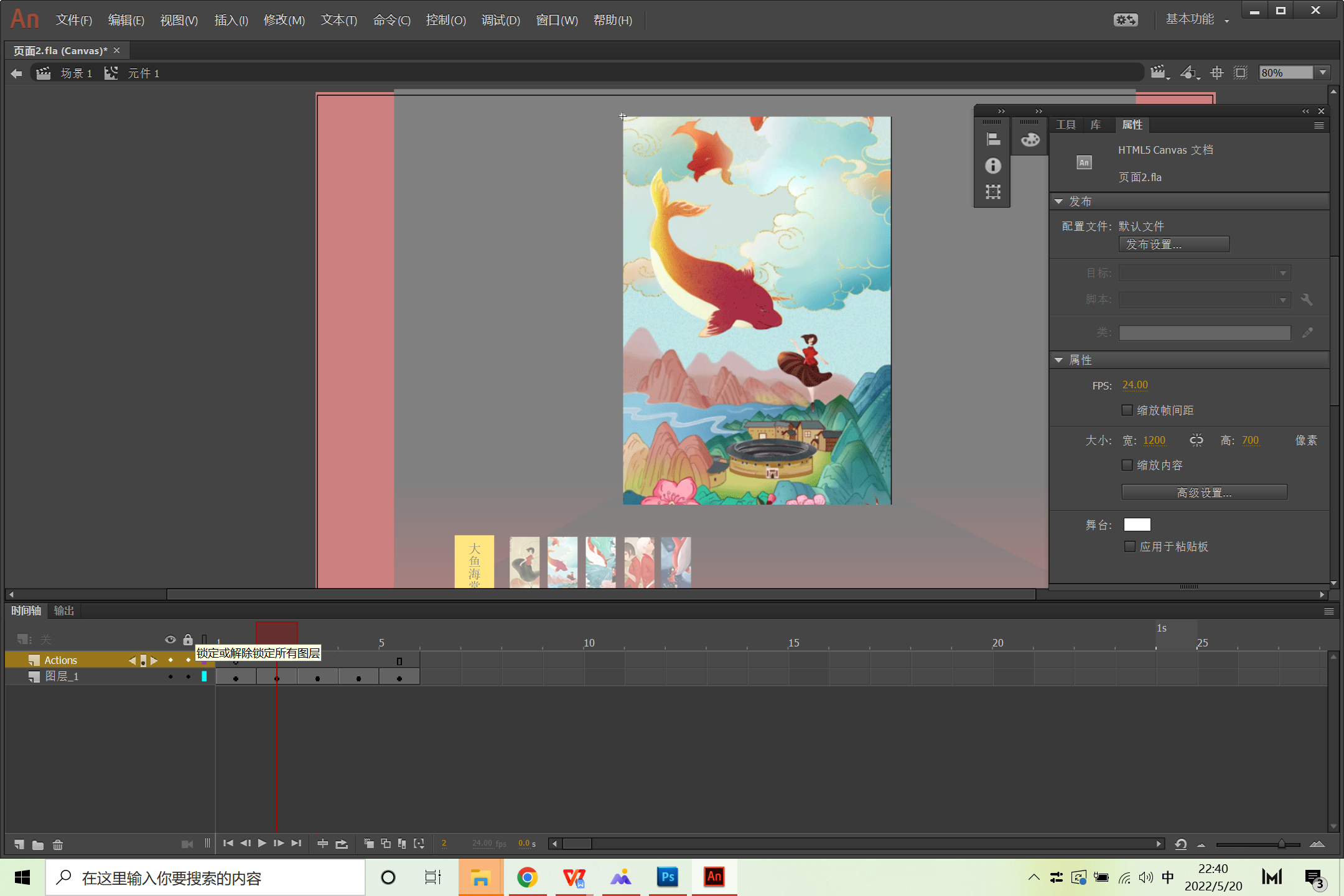
Task: Enable the 缩放内容 checkbox
Action: 1127,465
